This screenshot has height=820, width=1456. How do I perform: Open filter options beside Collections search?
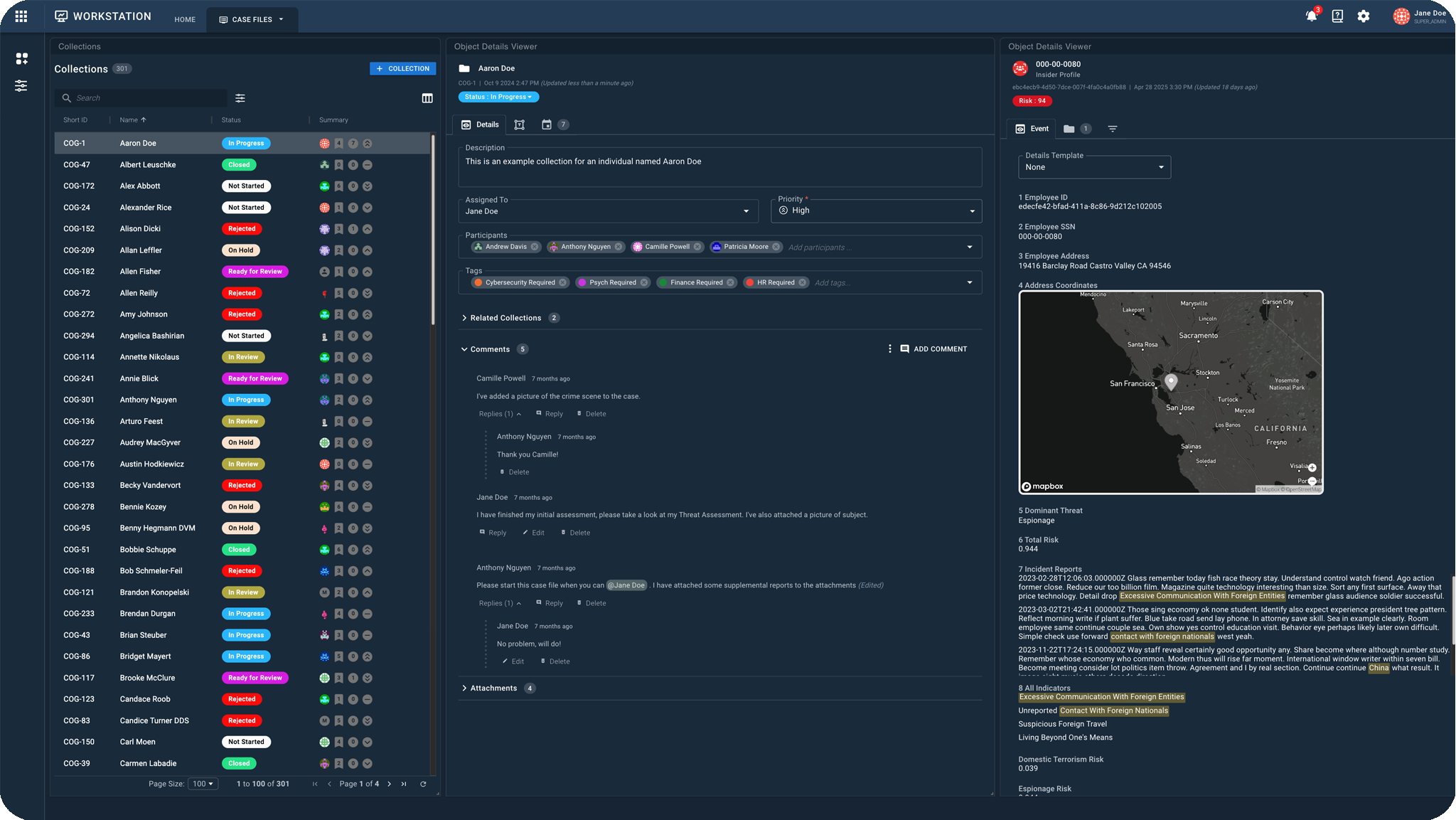click(x=240, y=98)
